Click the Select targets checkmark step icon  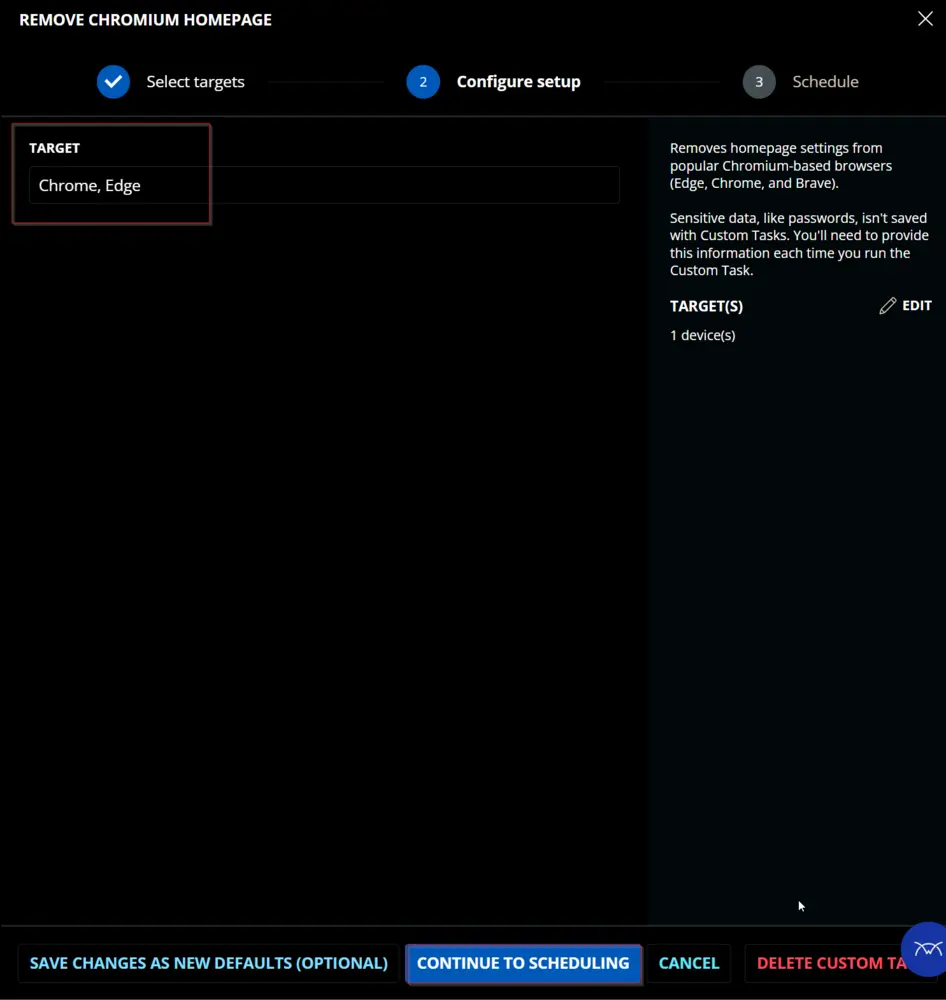pos(114,82)
